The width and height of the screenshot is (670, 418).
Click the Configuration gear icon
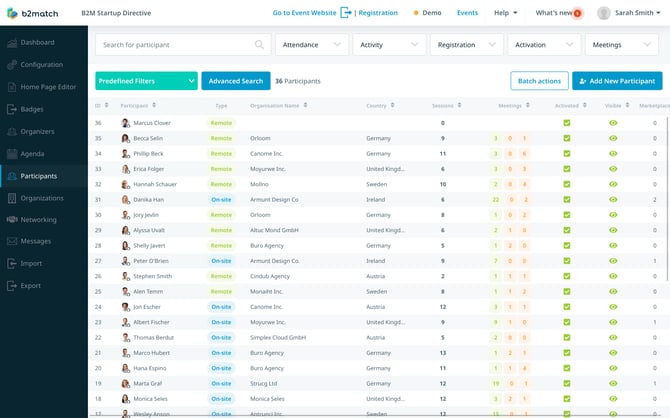click(11, 64)
